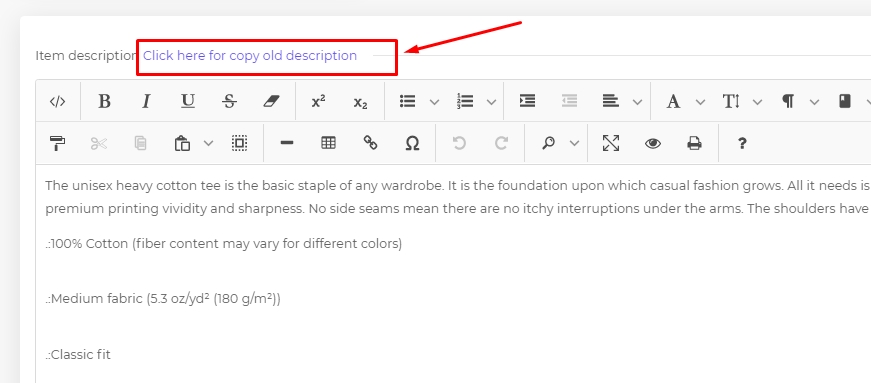Click the paragraph format icon
The width and height of the screenshot is (871, 383).
788,101
